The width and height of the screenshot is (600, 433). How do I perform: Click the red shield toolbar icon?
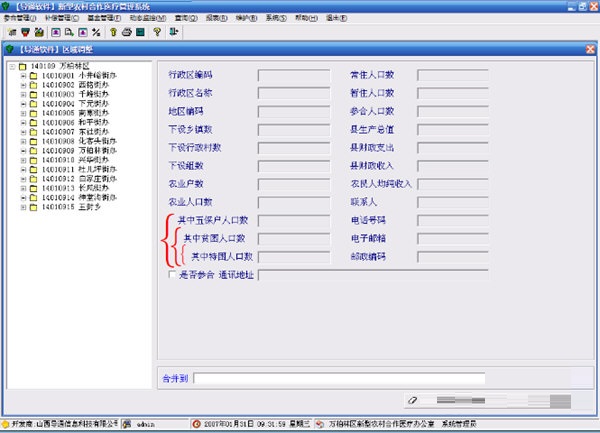(x=25, y=33)
